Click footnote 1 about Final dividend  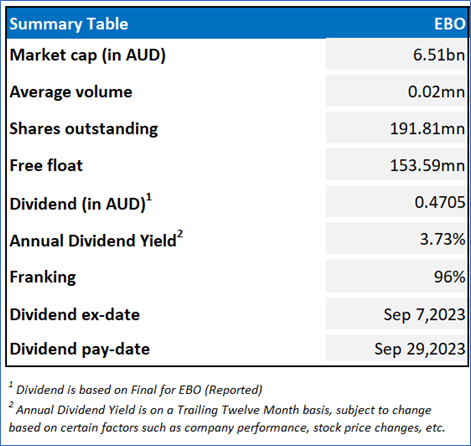(135, 389)
